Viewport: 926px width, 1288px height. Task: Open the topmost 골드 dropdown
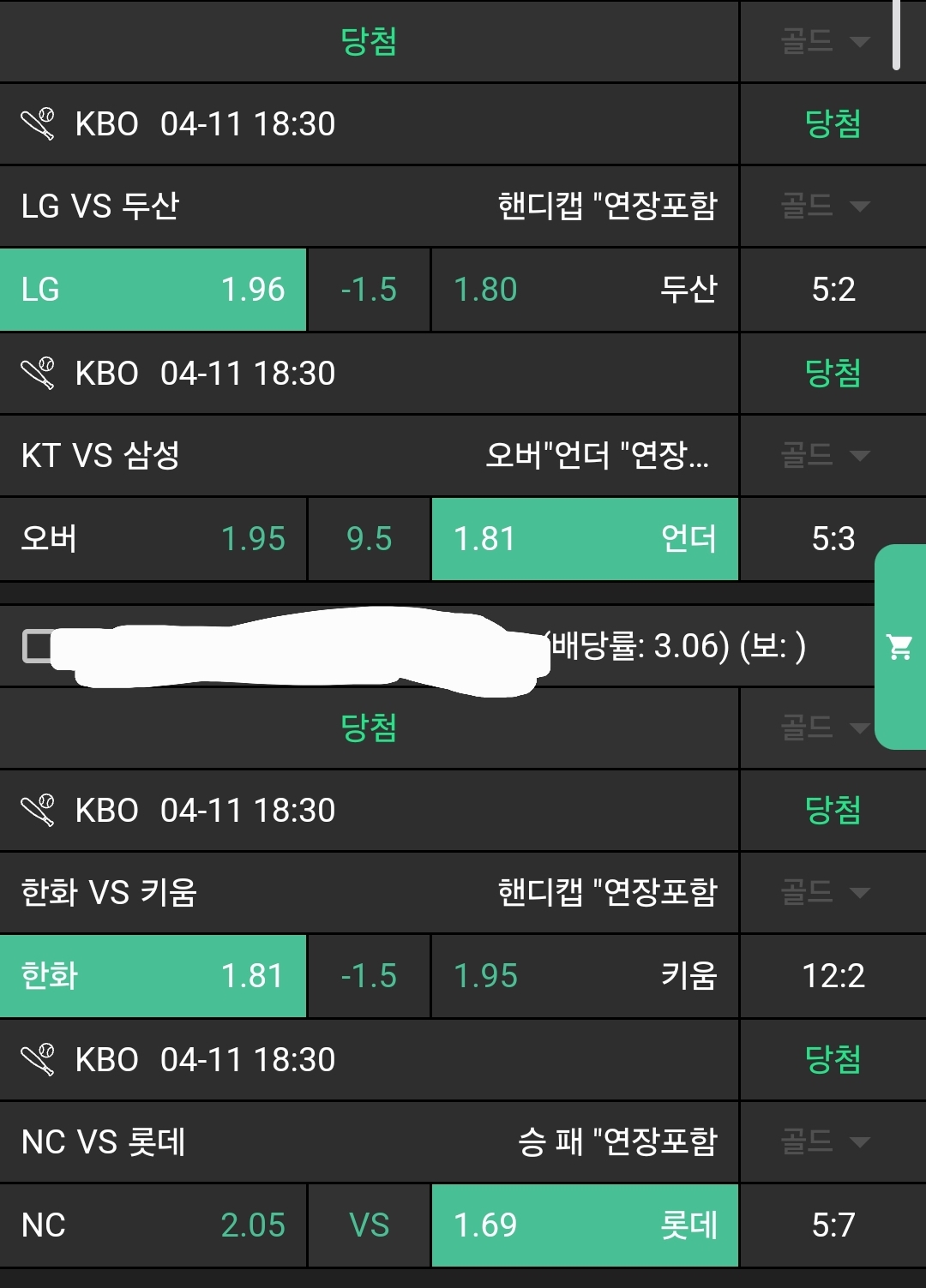pos(825,41)
